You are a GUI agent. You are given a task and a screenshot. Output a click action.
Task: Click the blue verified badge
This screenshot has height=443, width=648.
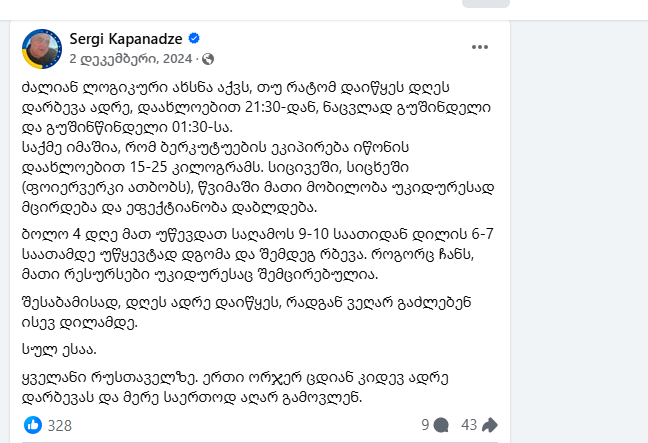click(x=194, y=38)
